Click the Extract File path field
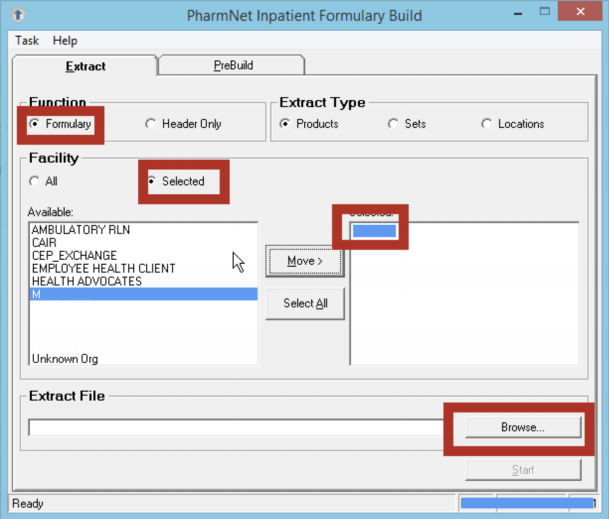This screenshot has height=519, width=609. tap(238, 428)
